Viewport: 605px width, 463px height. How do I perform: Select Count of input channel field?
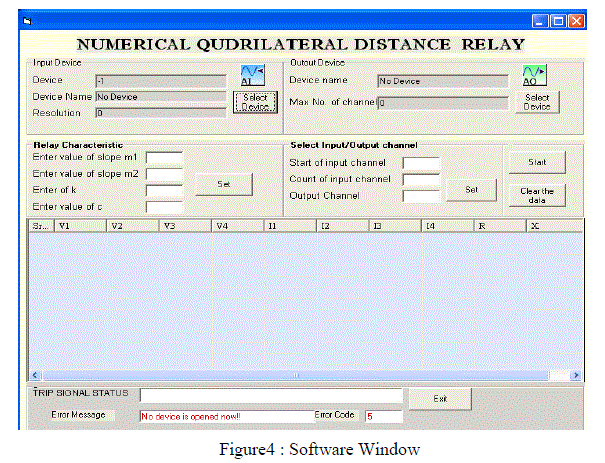[421, 180]
